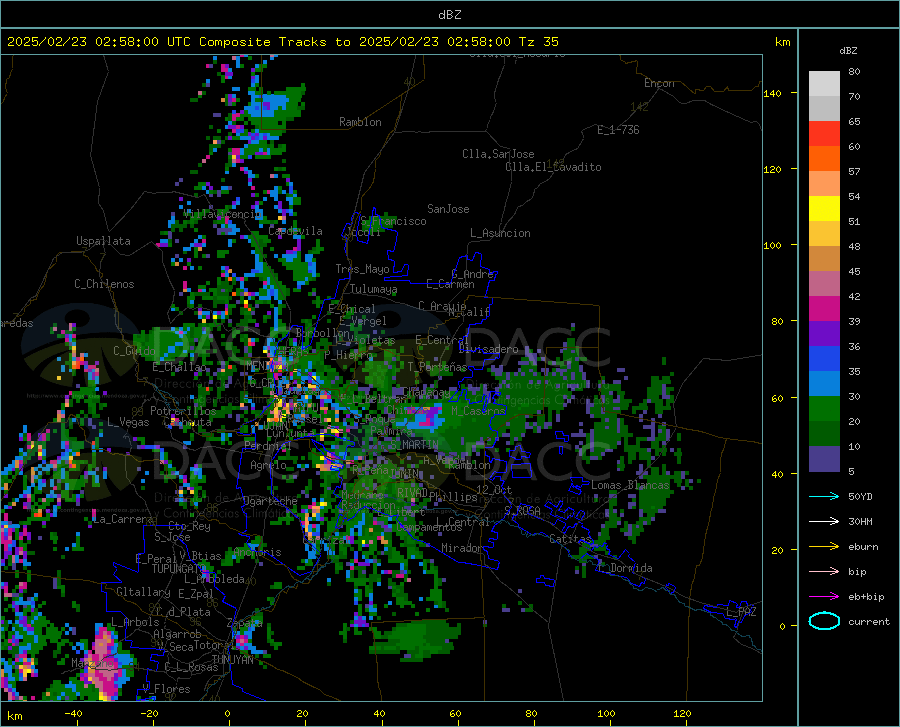Screen dimensions: 900x727
Task: Select the 42 dBZ magenta swatch
Action: click(824, 308)
